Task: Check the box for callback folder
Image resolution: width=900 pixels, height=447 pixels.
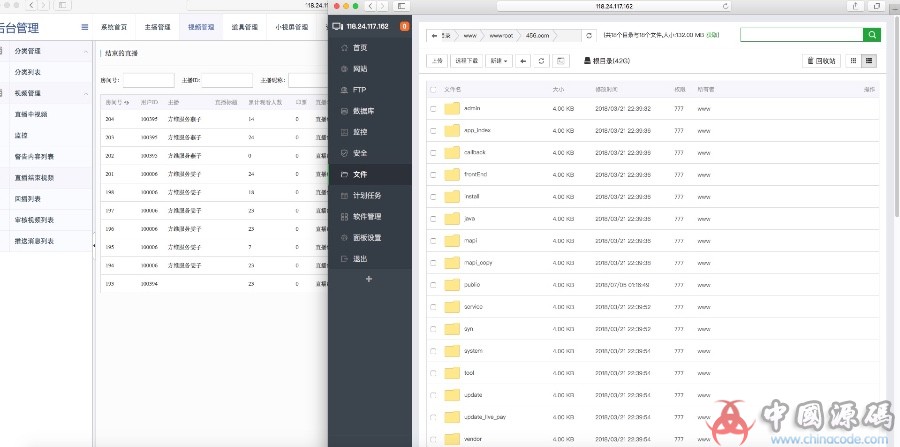Action: pos(433,153)
